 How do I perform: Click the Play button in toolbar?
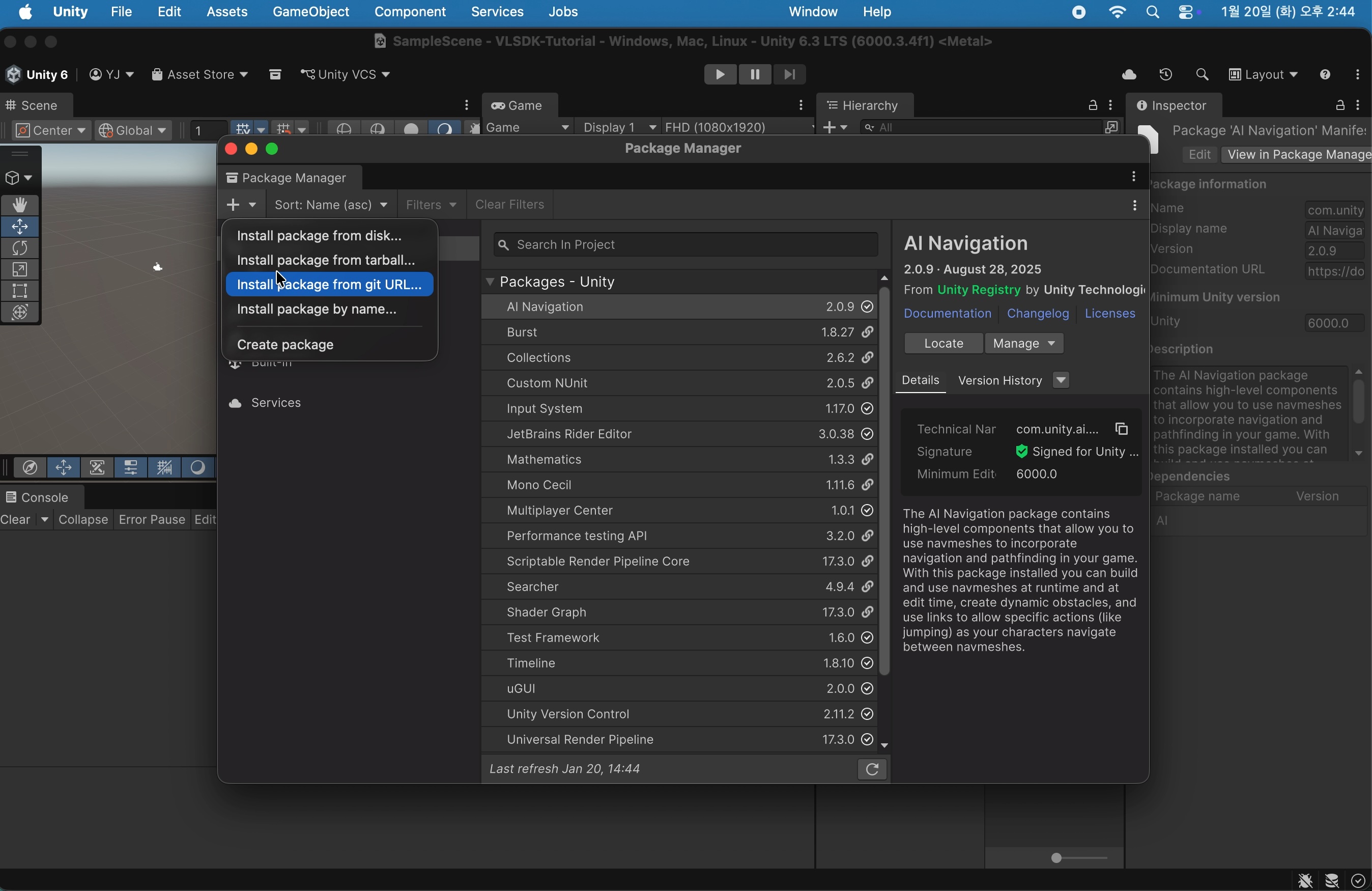720,75
